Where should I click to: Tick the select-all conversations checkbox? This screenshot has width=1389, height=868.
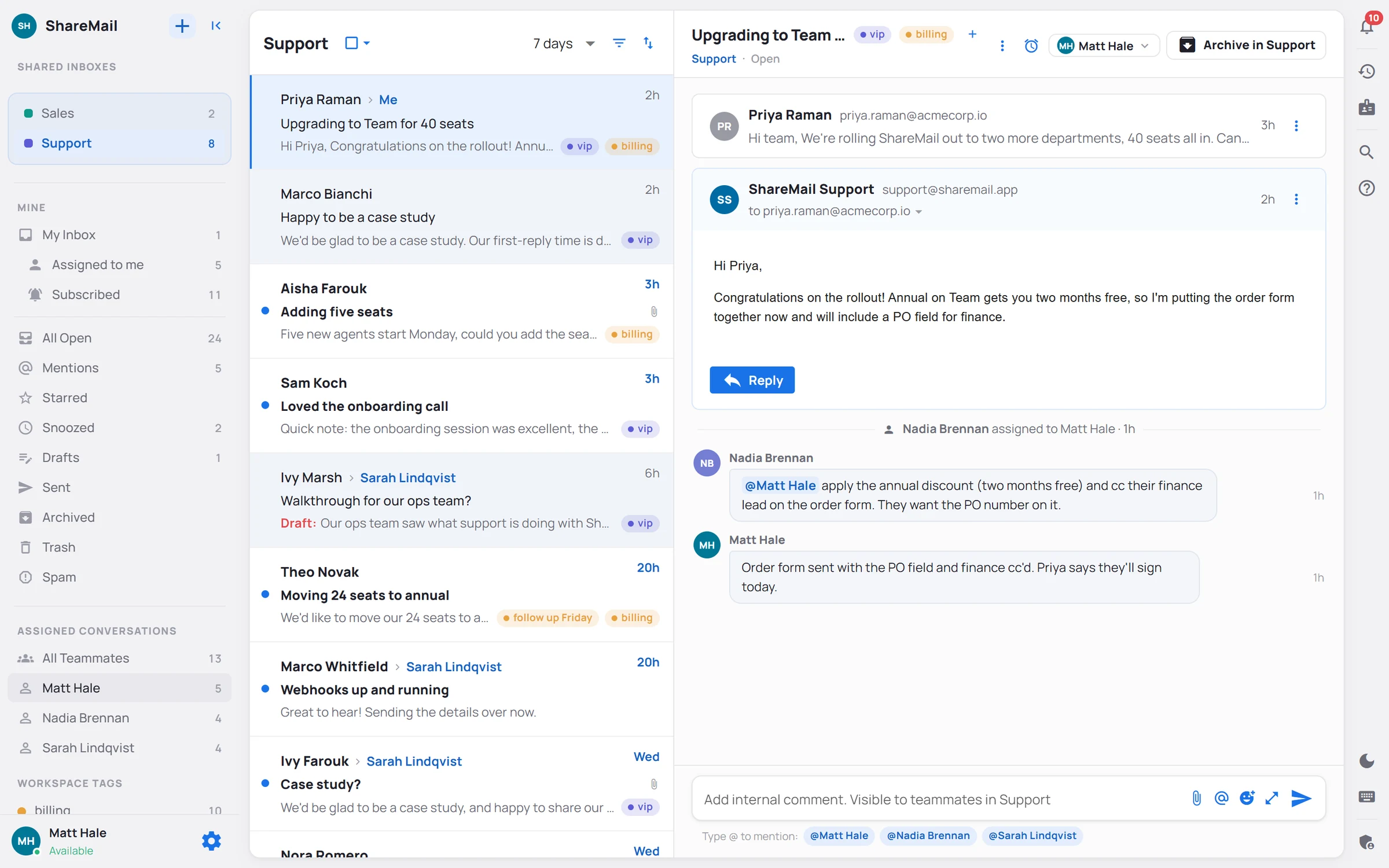(351, 43)
